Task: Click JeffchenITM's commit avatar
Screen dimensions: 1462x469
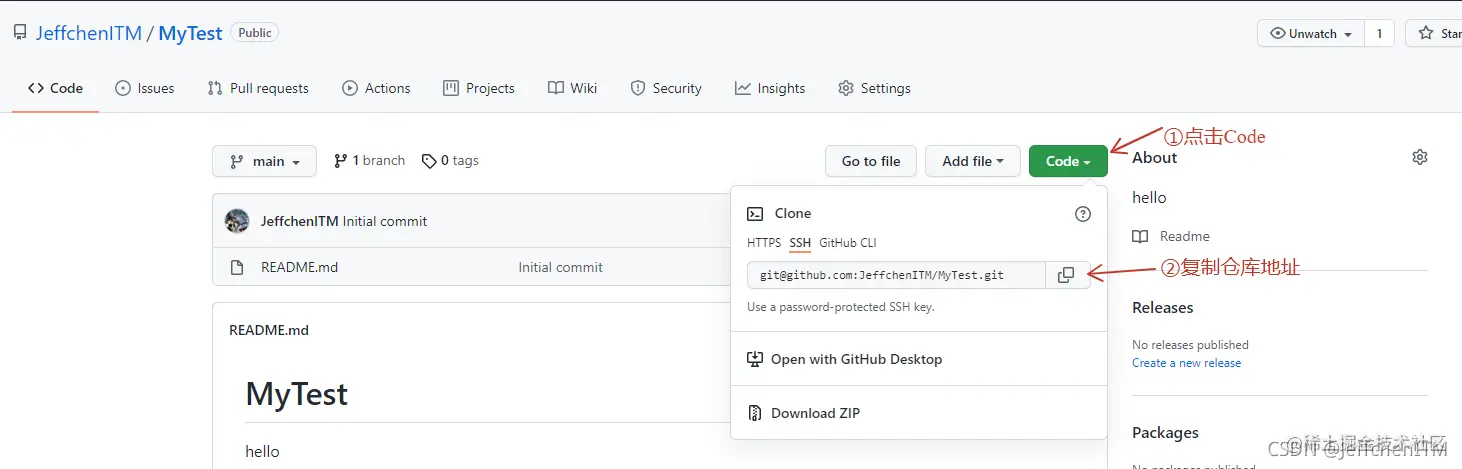Action: tap(237, 221)
